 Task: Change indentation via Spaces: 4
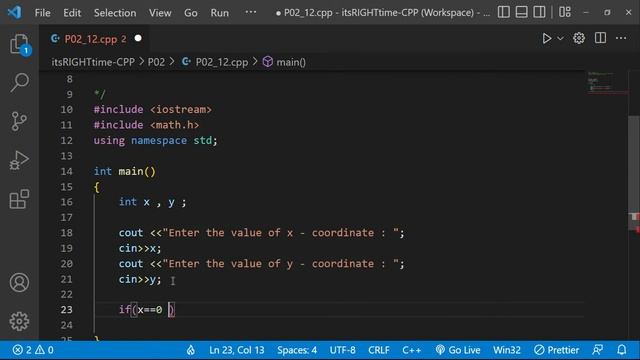point(297,350)
